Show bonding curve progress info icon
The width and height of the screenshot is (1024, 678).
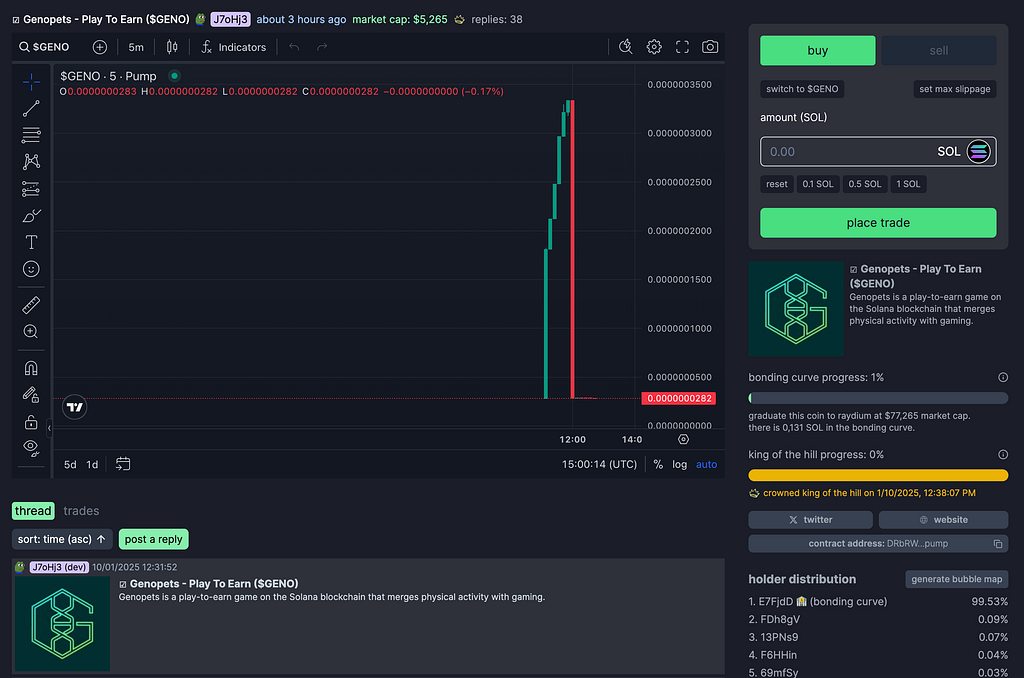pyautogui.click(x=1002, y=378)
